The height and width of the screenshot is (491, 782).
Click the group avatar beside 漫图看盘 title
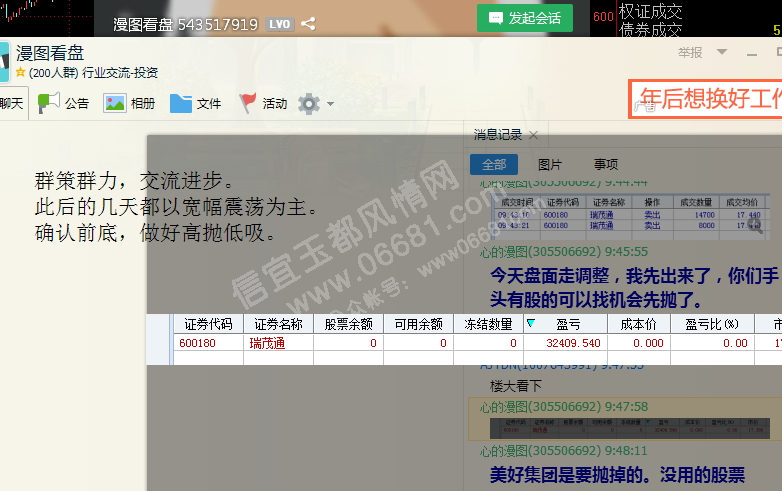click(4, 62)
